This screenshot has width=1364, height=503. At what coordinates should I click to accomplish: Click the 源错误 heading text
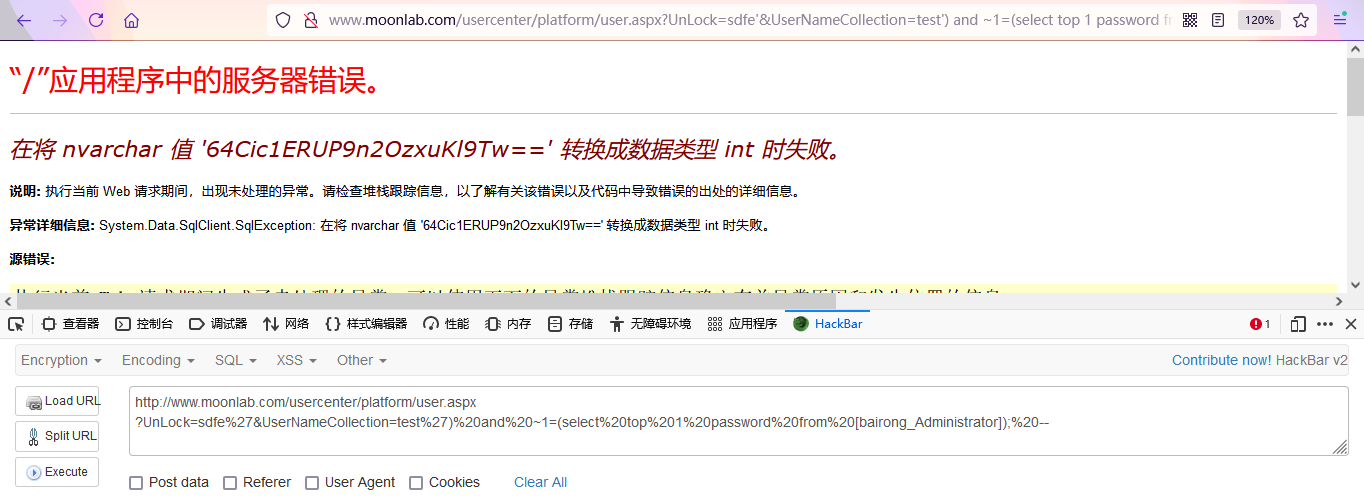(32, 260)
